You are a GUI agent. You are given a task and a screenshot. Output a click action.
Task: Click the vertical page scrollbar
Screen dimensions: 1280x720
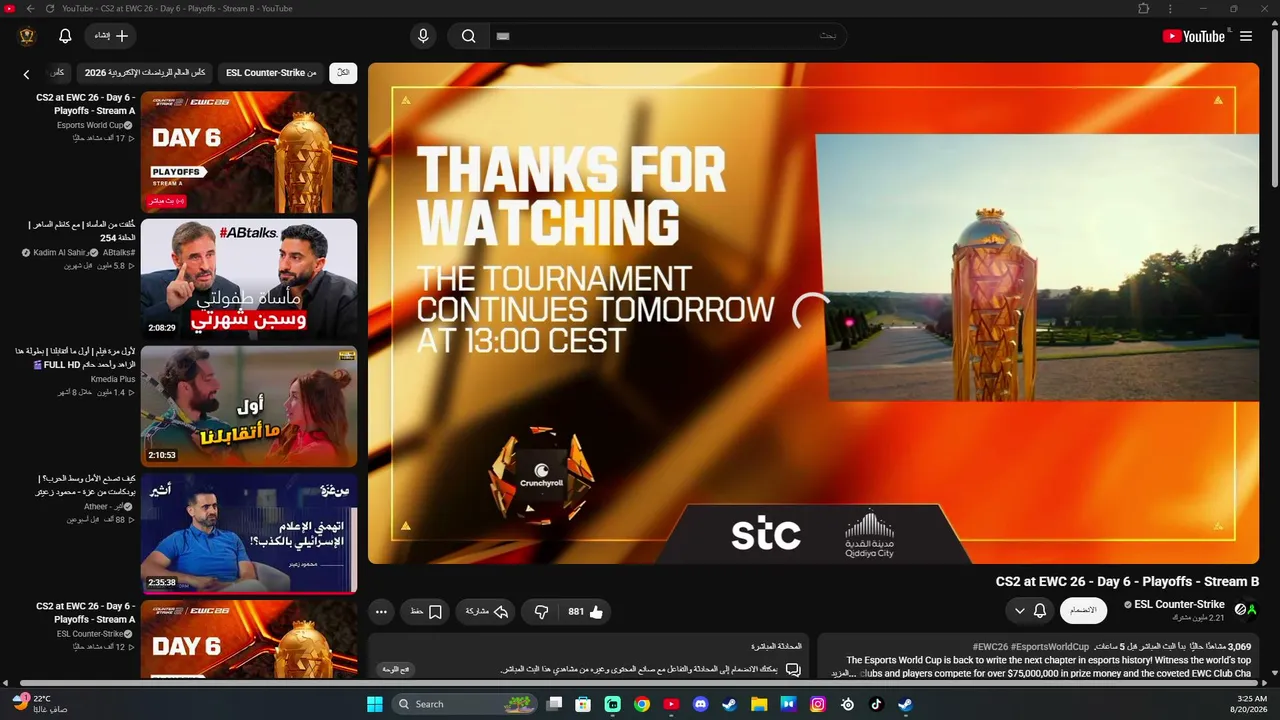pyautogui.click(x=1274, y=110)
